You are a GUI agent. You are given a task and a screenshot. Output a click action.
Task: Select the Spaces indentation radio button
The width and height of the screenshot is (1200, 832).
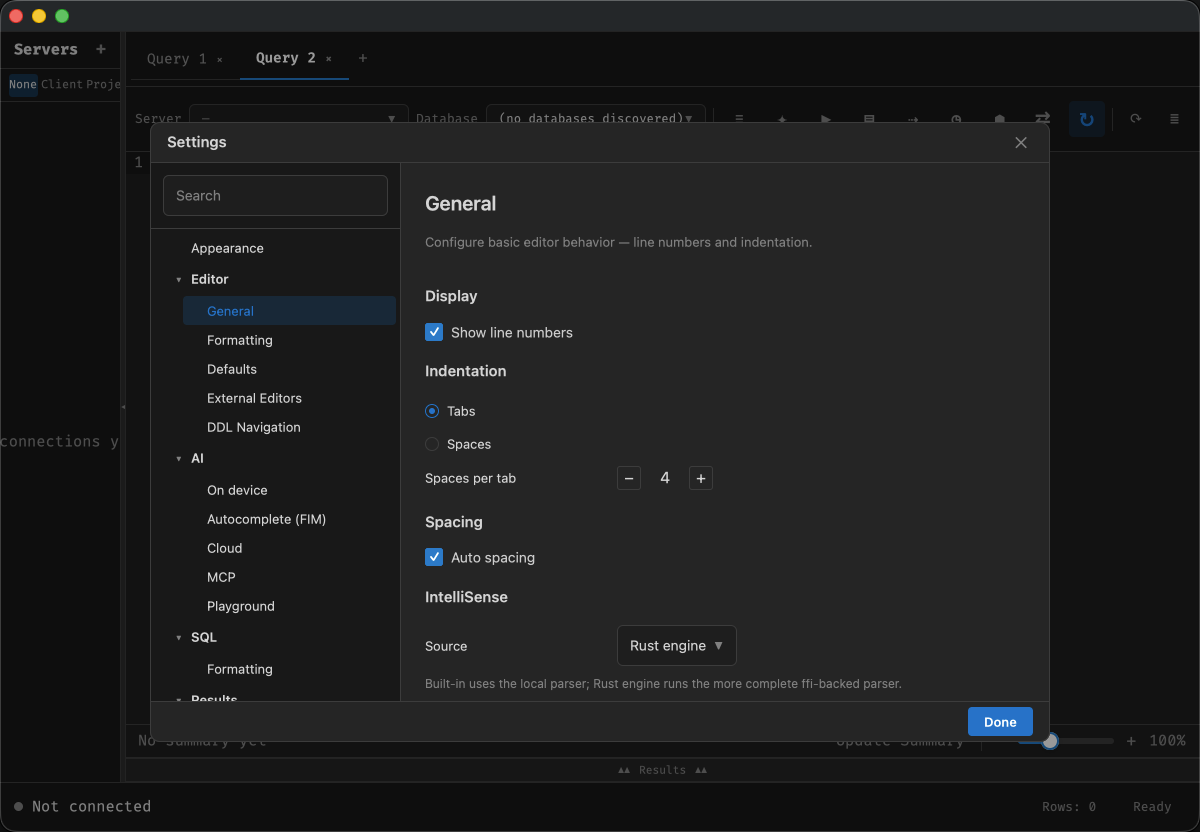coord(432,444)
